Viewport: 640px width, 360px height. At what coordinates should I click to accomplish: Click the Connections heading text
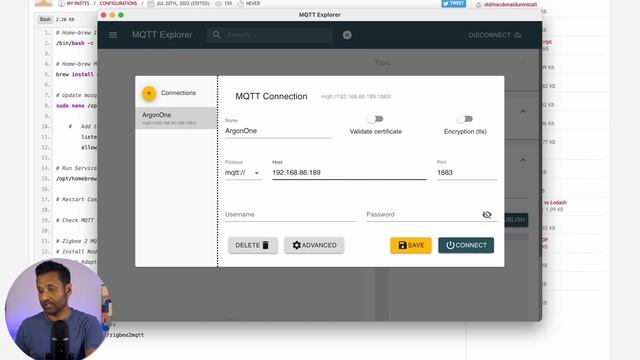coord(178,93)
